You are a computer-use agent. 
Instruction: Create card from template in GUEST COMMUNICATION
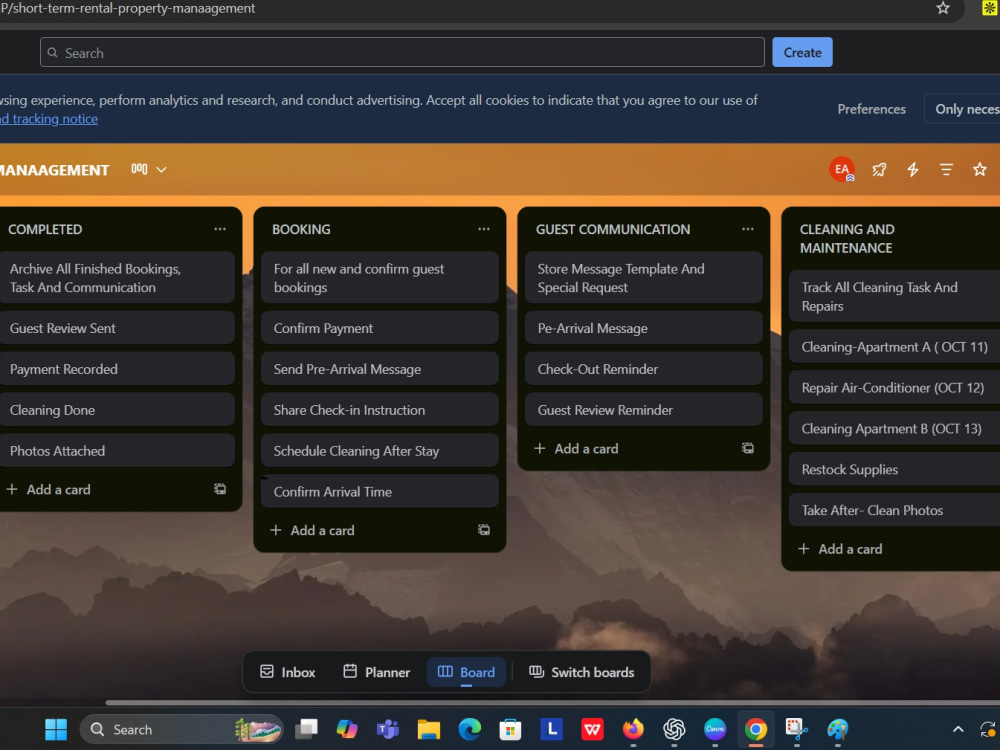747,448
